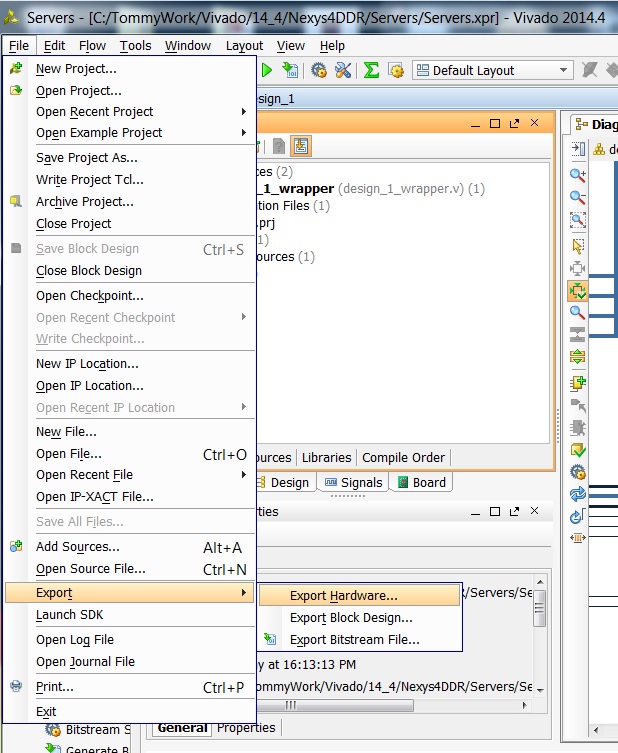This screenshot has width=618, height=753.
Task: Zoom in on the block diagram
Action: (x=578, y=175)
